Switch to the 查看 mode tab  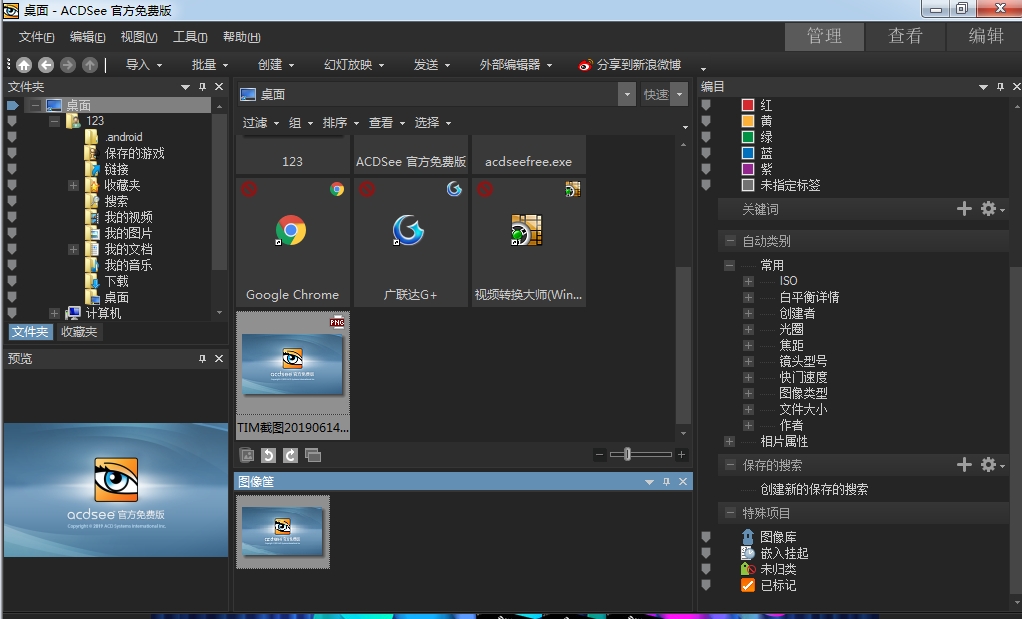tap(904, 36)
